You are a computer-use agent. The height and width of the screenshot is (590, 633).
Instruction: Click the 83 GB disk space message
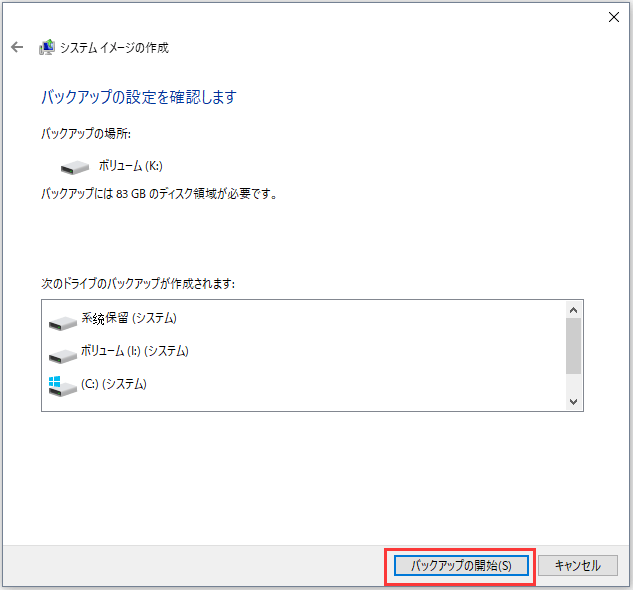[x=159, y=194]
